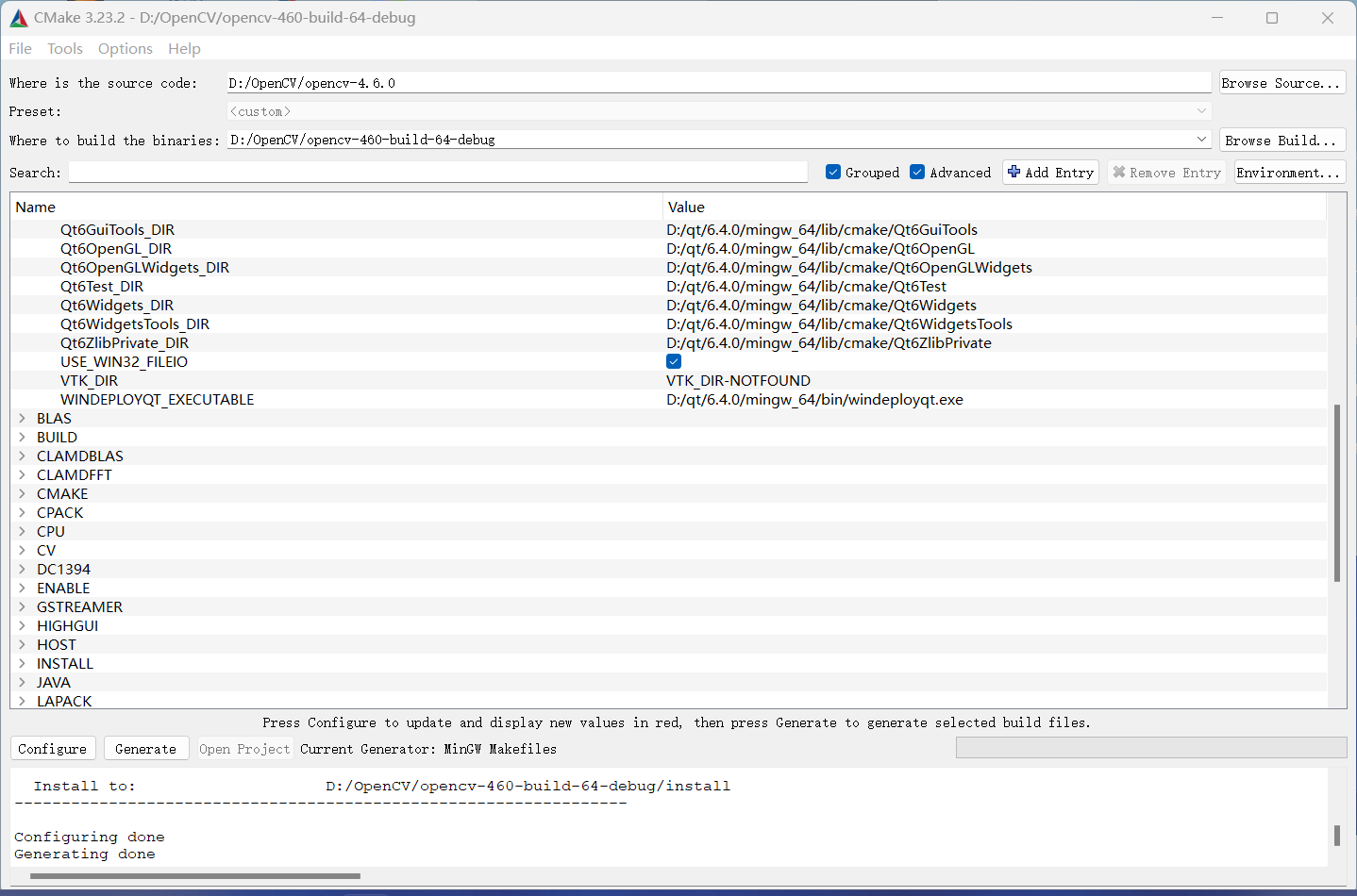Disable the Advanced checkbox
Viewport: 1357px width, 896px height.
click(x=917, y=172)
